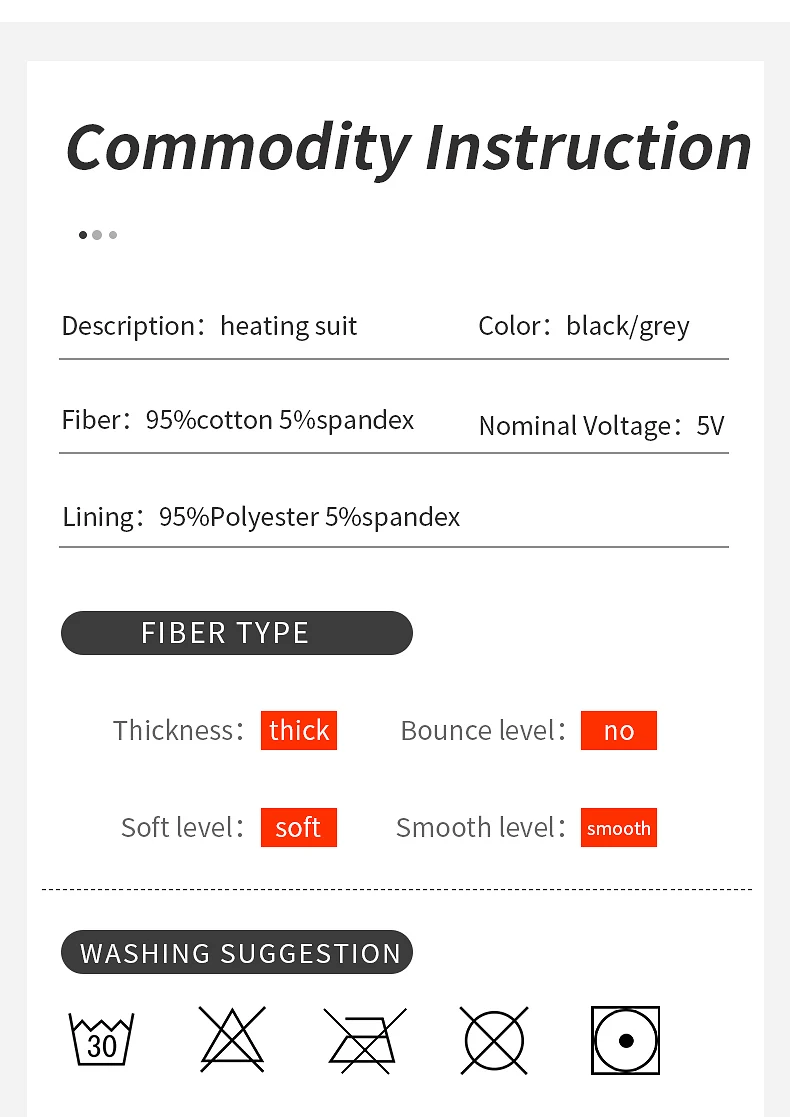
Task: Click the last light pagination dot
Action: pos(113,235)
